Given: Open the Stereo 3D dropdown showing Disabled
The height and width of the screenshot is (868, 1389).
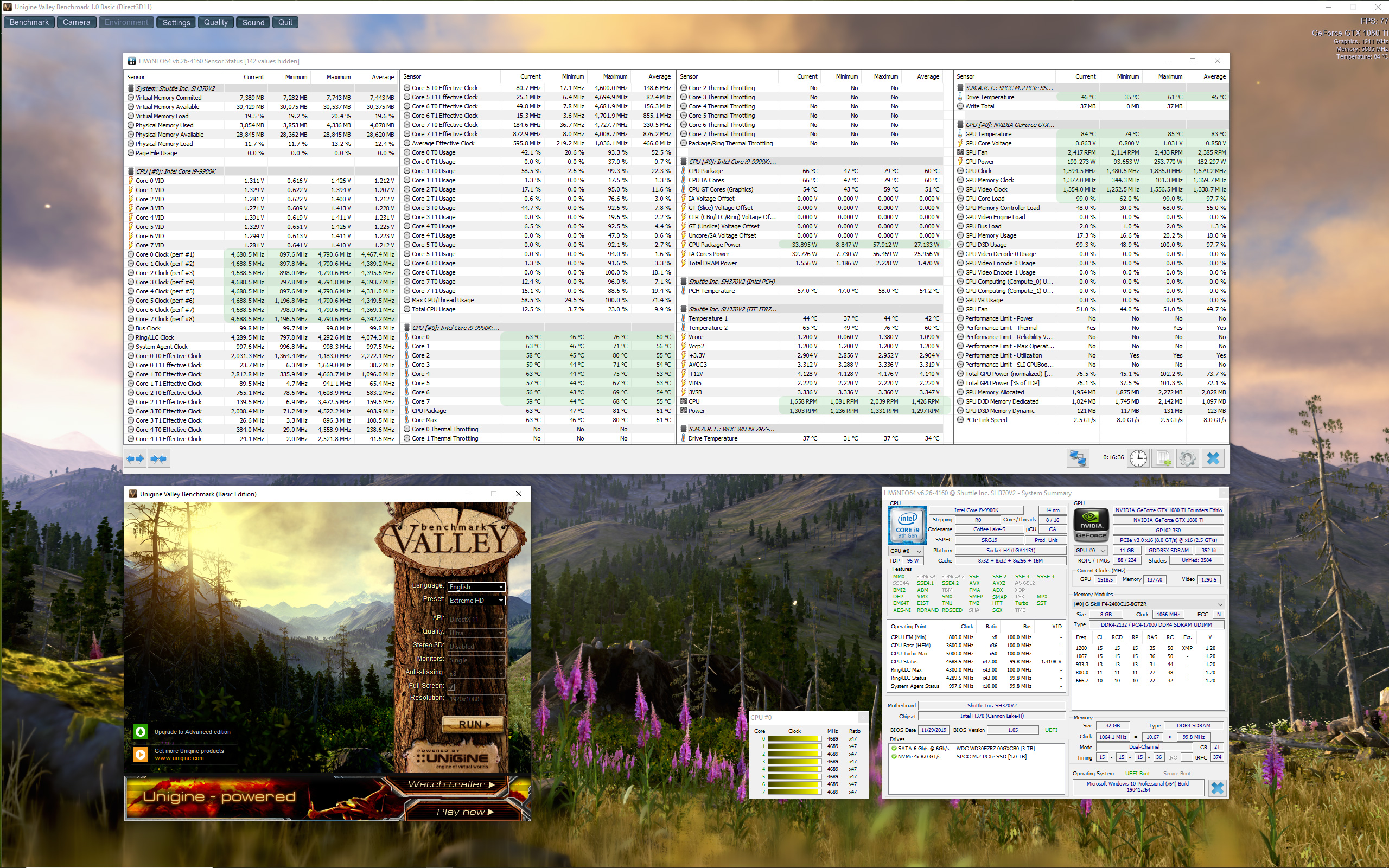Looking at the screenshot, I should pyautogui.click(x=476, y=647).
